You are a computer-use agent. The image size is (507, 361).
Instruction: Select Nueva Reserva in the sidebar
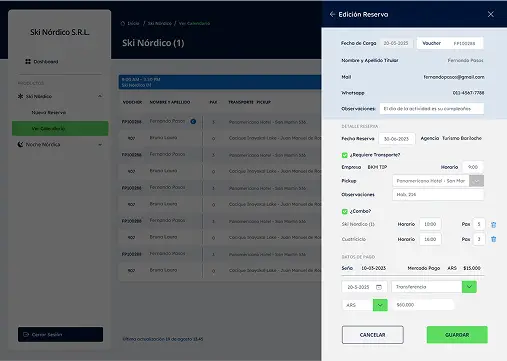coord(49,112)
